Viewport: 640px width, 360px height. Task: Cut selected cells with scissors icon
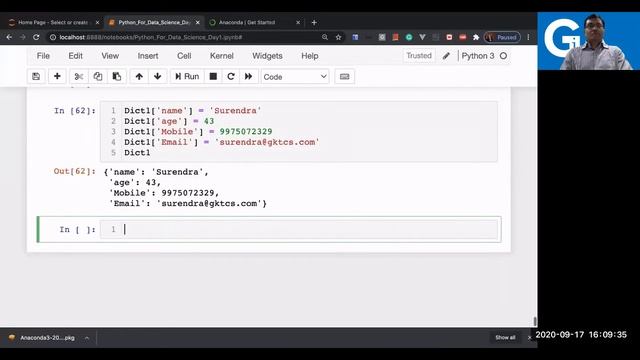(79, 76)
